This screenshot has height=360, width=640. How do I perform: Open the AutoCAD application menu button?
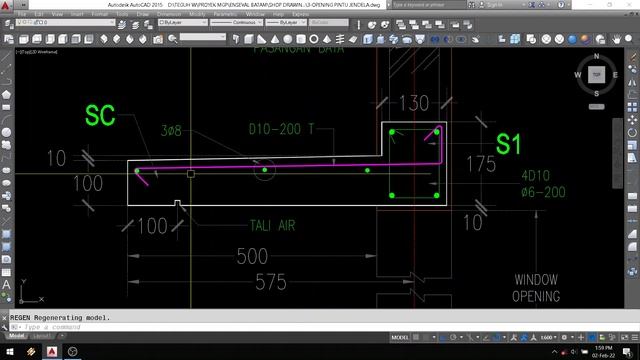(x=6, y=5)
